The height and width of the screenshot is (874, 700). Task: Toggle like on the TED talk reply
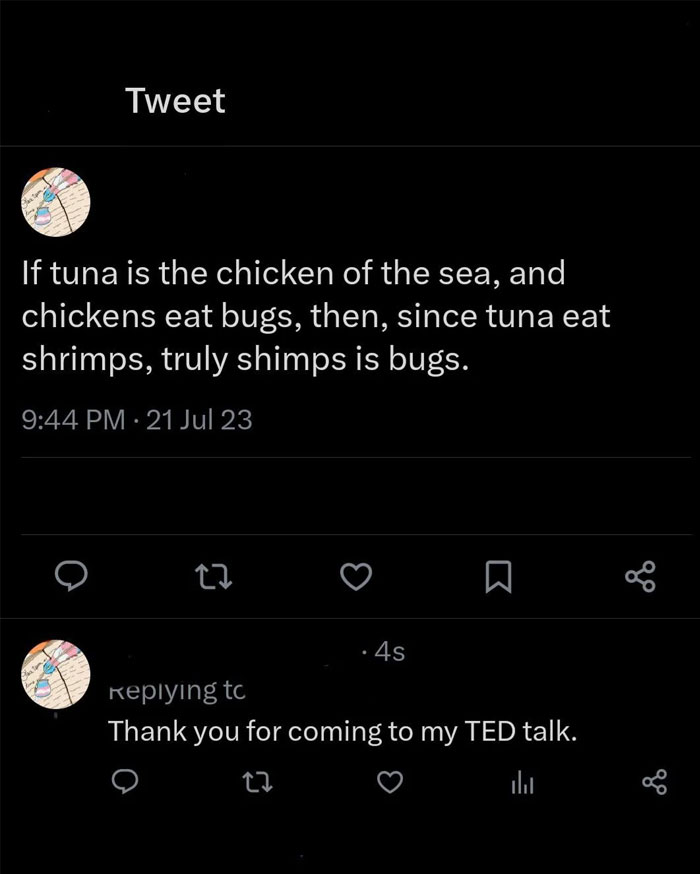(390, 785)
